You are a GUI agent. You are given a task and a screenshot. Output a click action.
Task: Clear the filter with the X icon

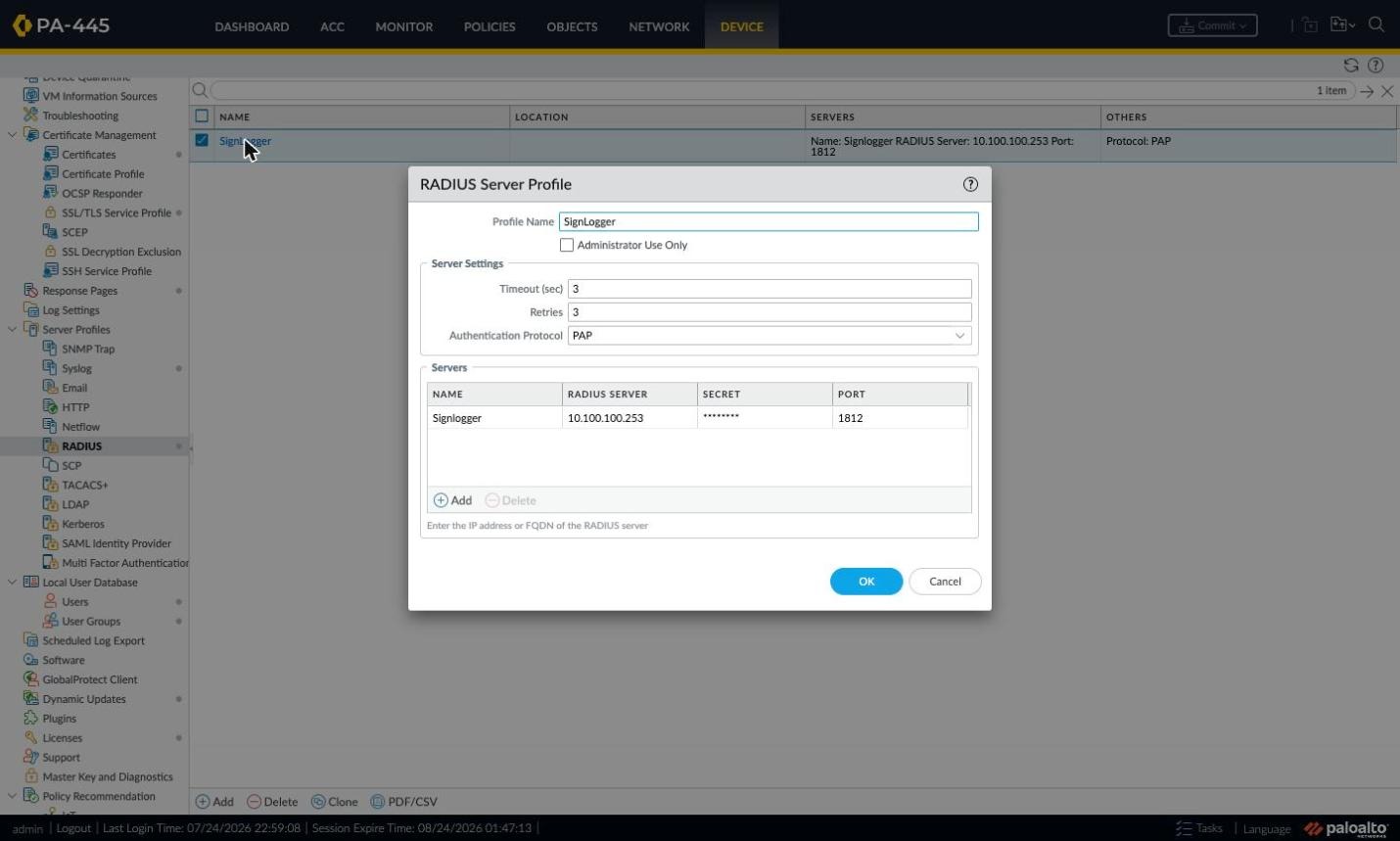tap(1387, 91)
